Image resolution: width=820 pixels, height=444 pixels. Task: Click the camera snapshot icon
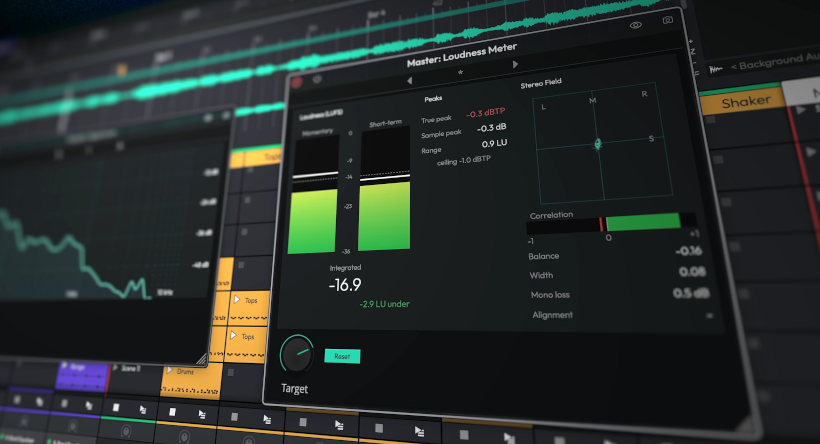click(x=667, y=20)
